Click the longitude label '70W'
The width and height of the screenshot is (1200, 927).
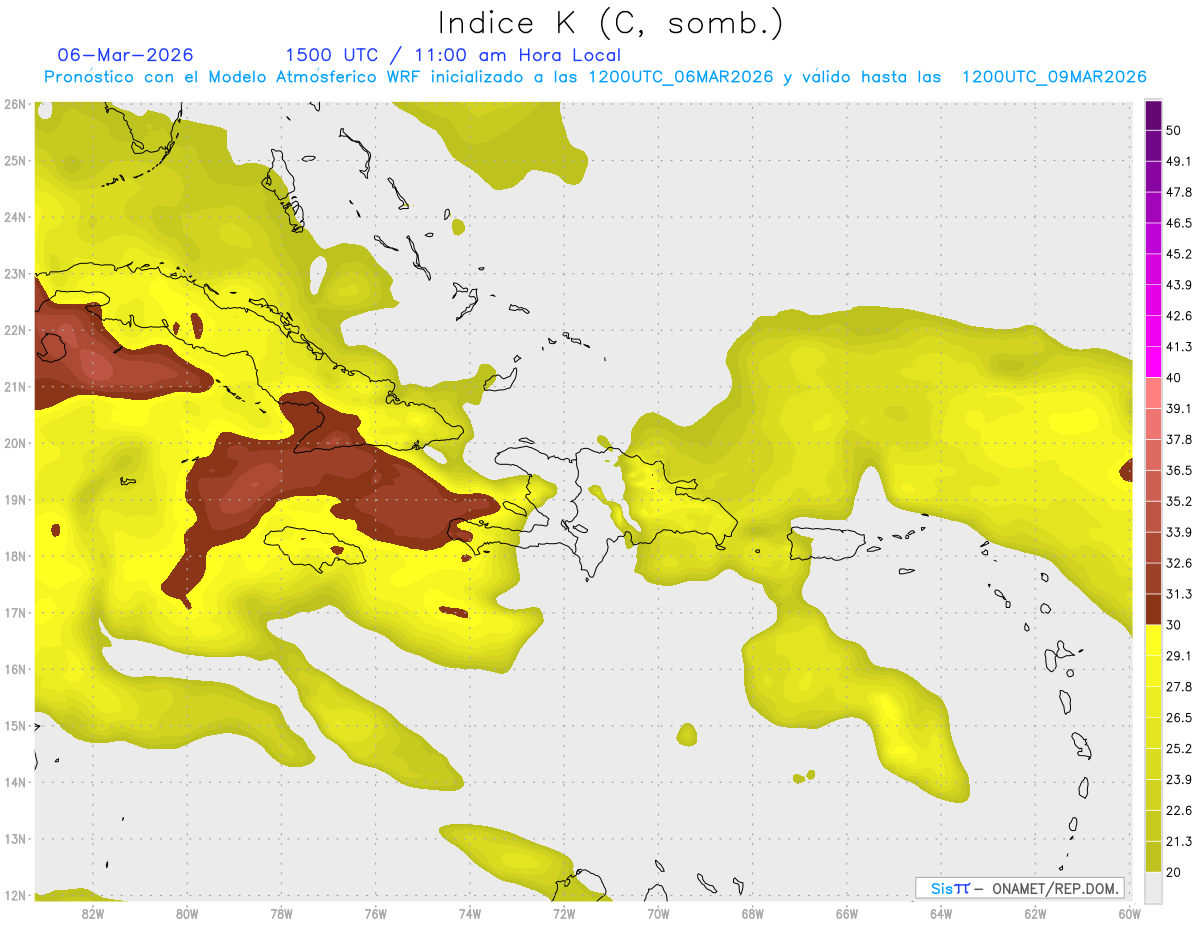coord(658,913)
